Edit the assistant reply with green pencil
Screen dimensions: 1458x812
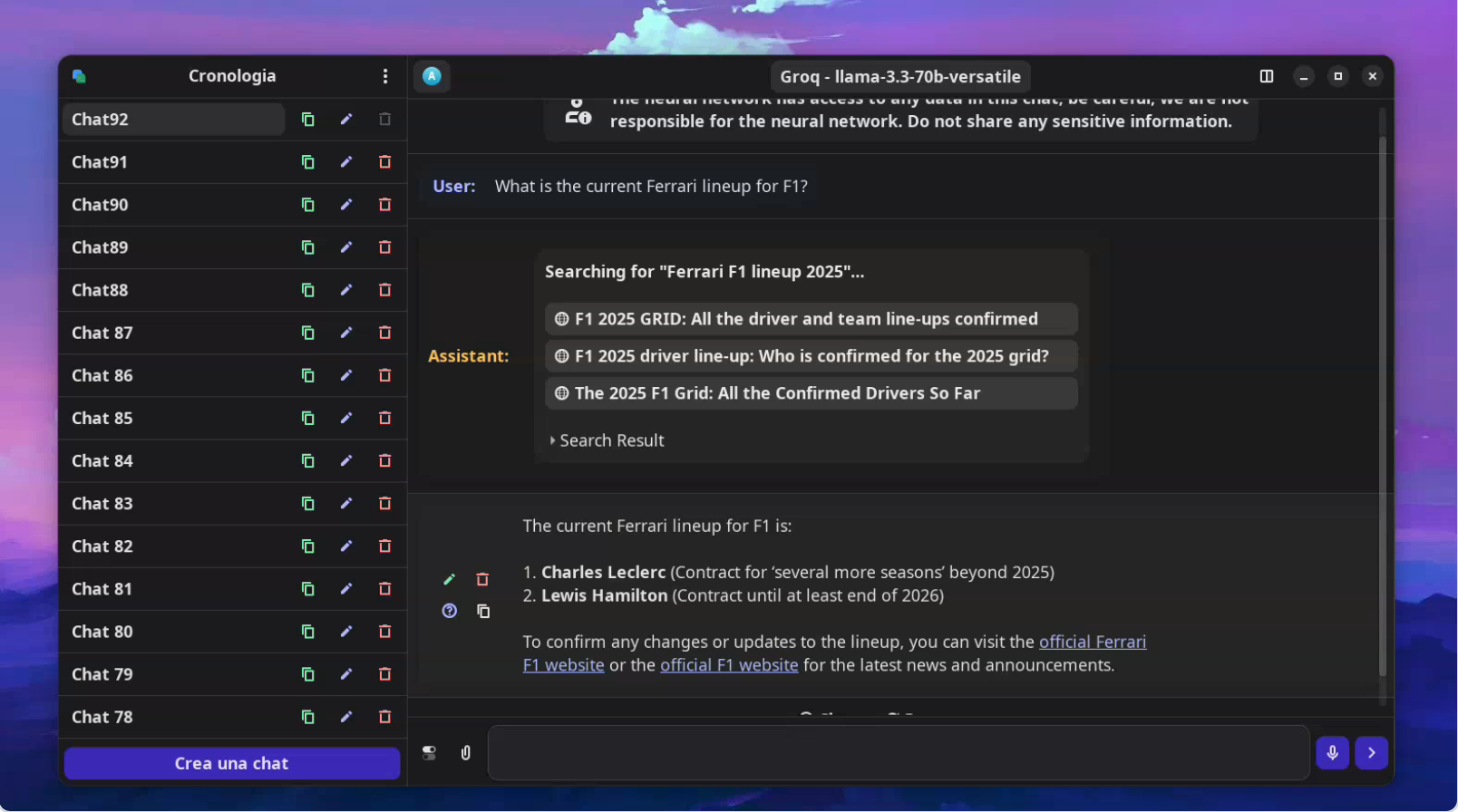tap(449, 579)
